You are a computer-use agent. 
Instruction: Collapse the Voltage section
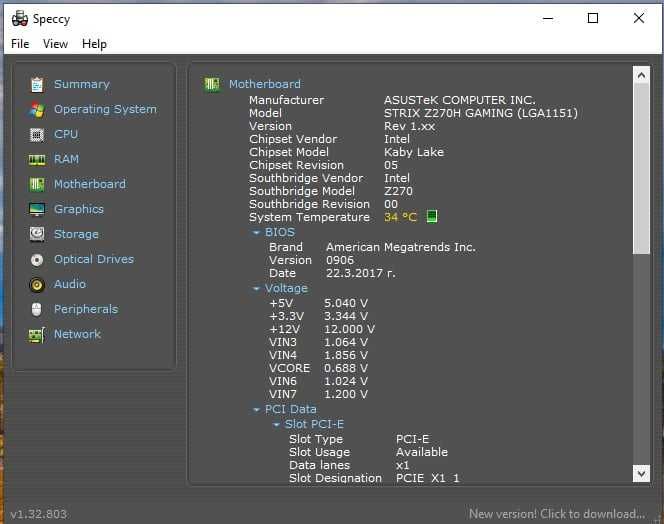[x=256, y=289]
